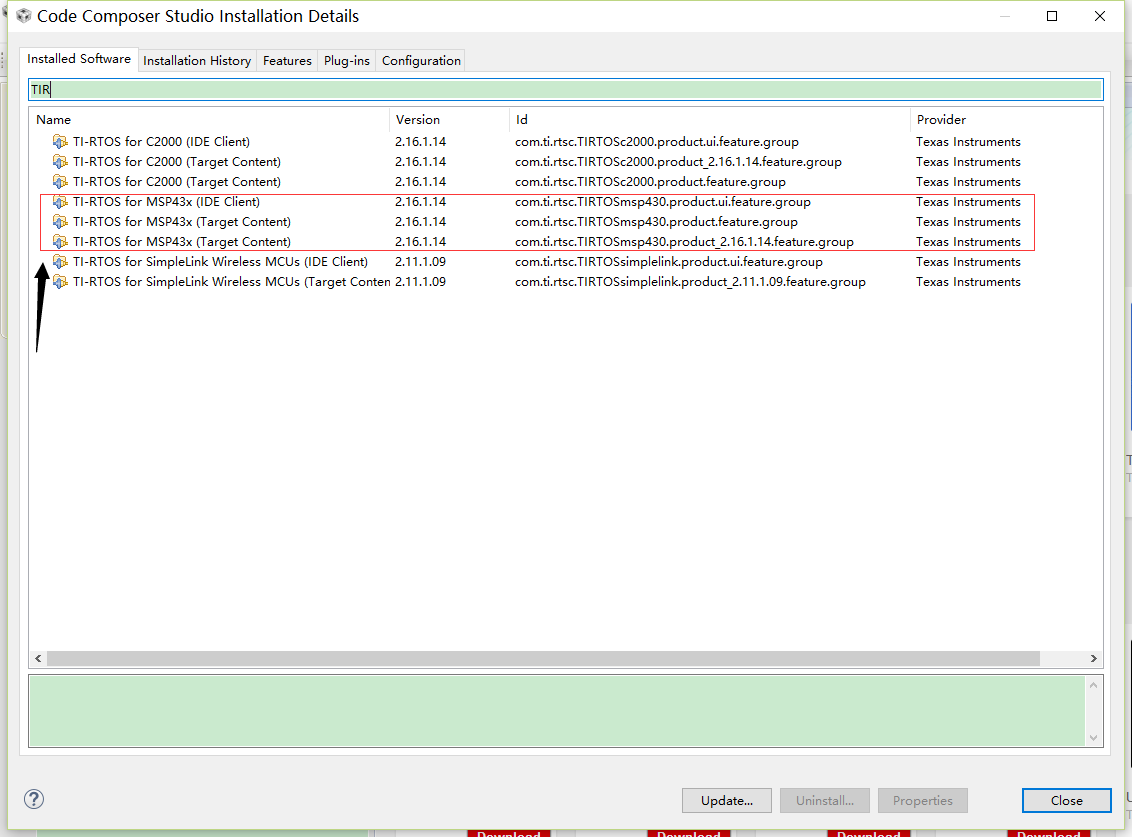The width and height of the screenshot is (1132, 837).
Task: Click the Uninstall... button
Action: point(824,800)
